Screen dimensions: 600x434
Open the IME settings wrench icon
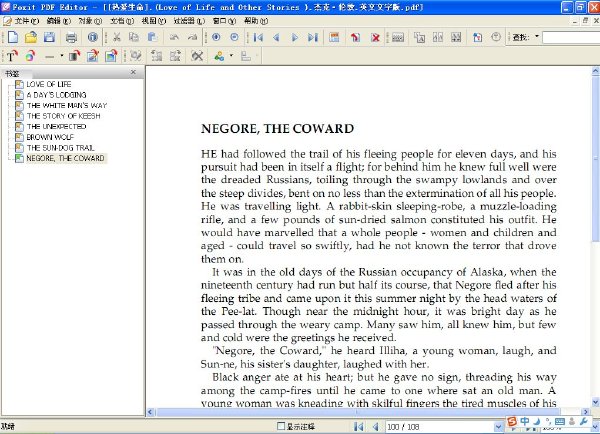(x=584, y=421)
